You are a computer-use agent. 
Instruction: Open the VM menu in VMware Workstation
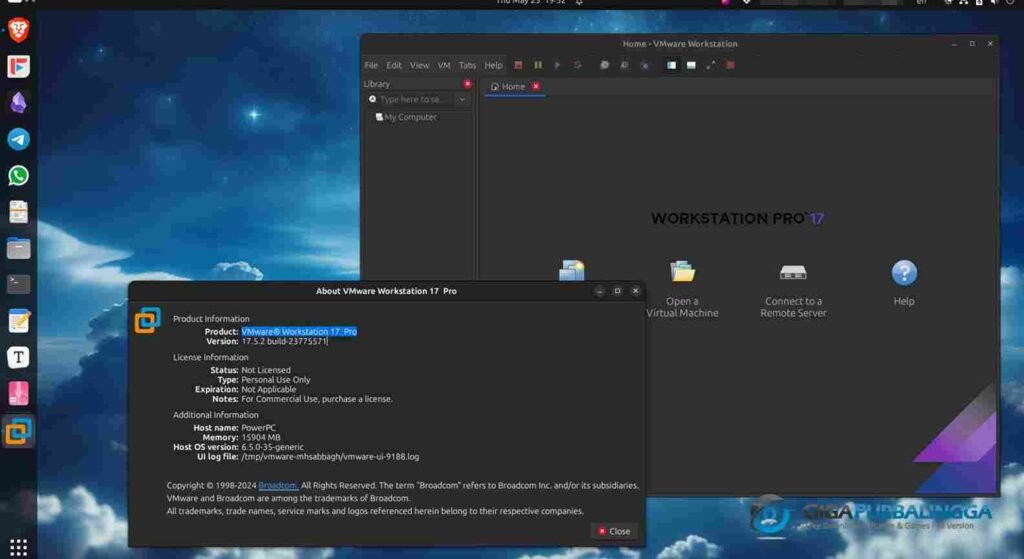(444, 65)
